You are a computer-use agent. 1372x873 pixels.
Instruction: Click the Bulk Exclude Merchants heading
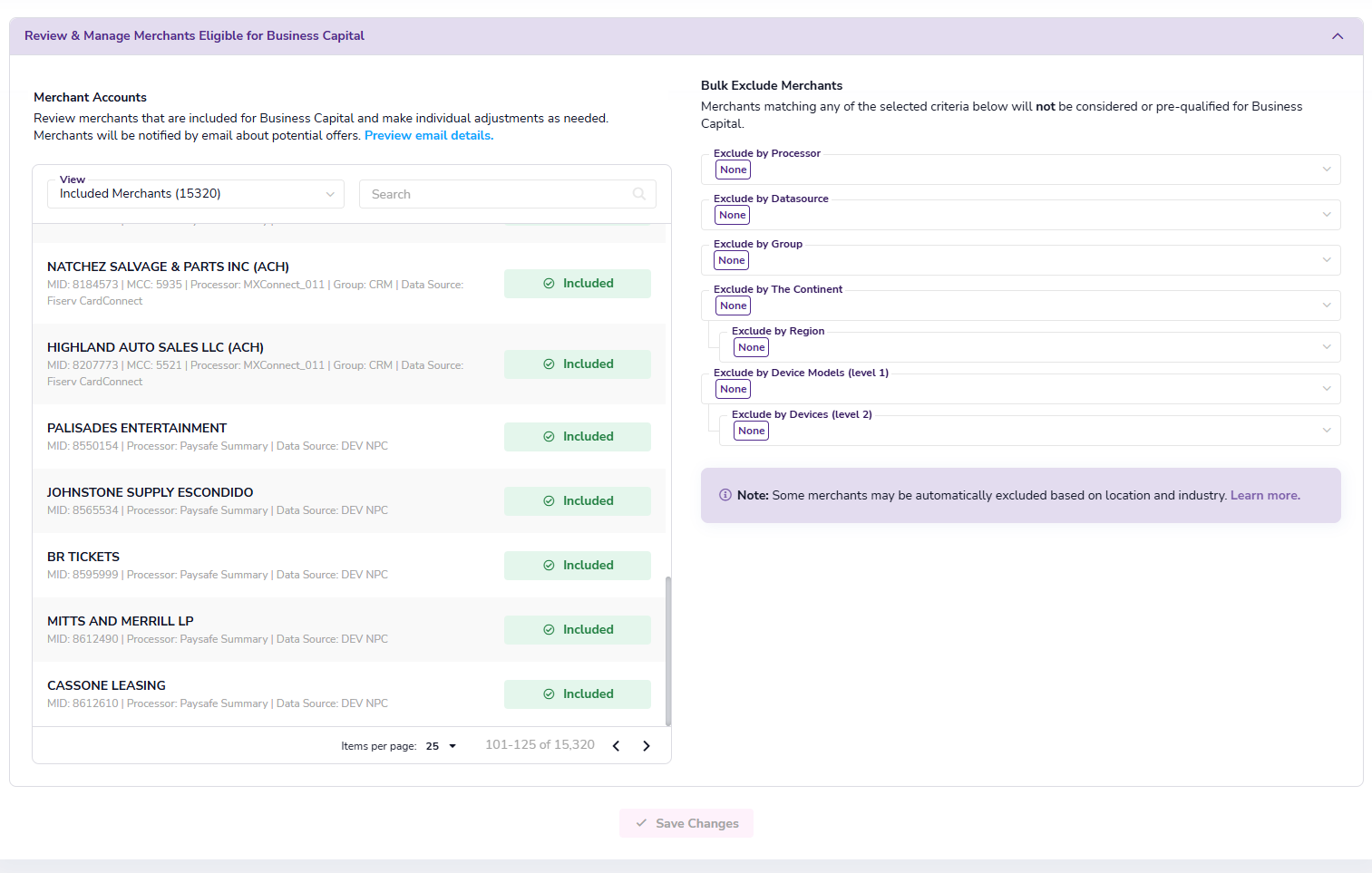pyautogui.click(x=772, y=85)
